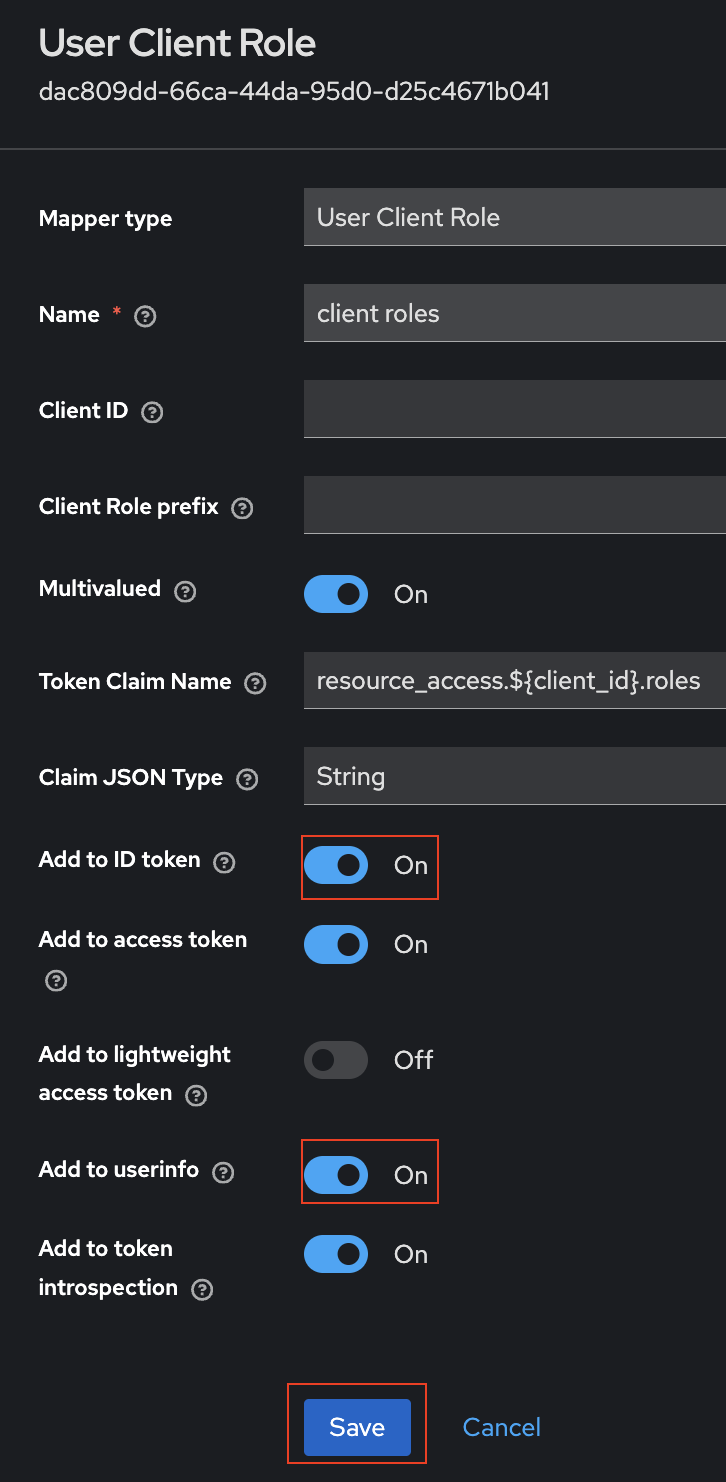Image resolution: width=726 pixels, height=1482 pixels.
Task: Open the Client ID help tooltip icon
Action: 152,412
